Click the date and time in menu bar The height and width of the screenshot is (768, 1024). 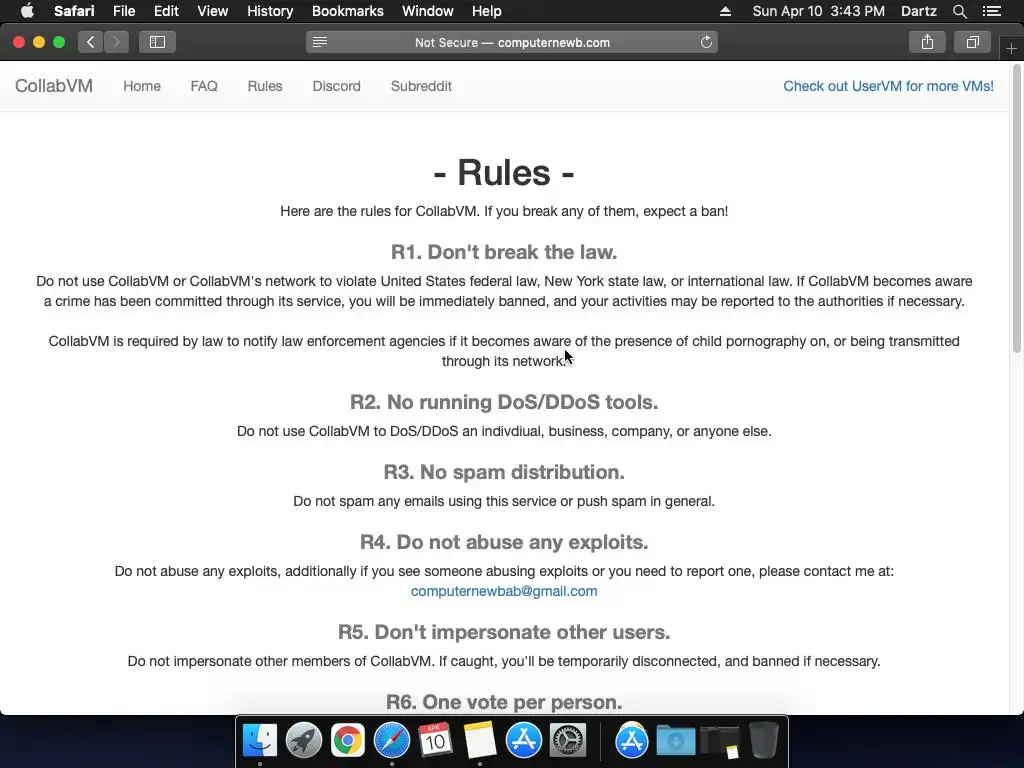818,11
